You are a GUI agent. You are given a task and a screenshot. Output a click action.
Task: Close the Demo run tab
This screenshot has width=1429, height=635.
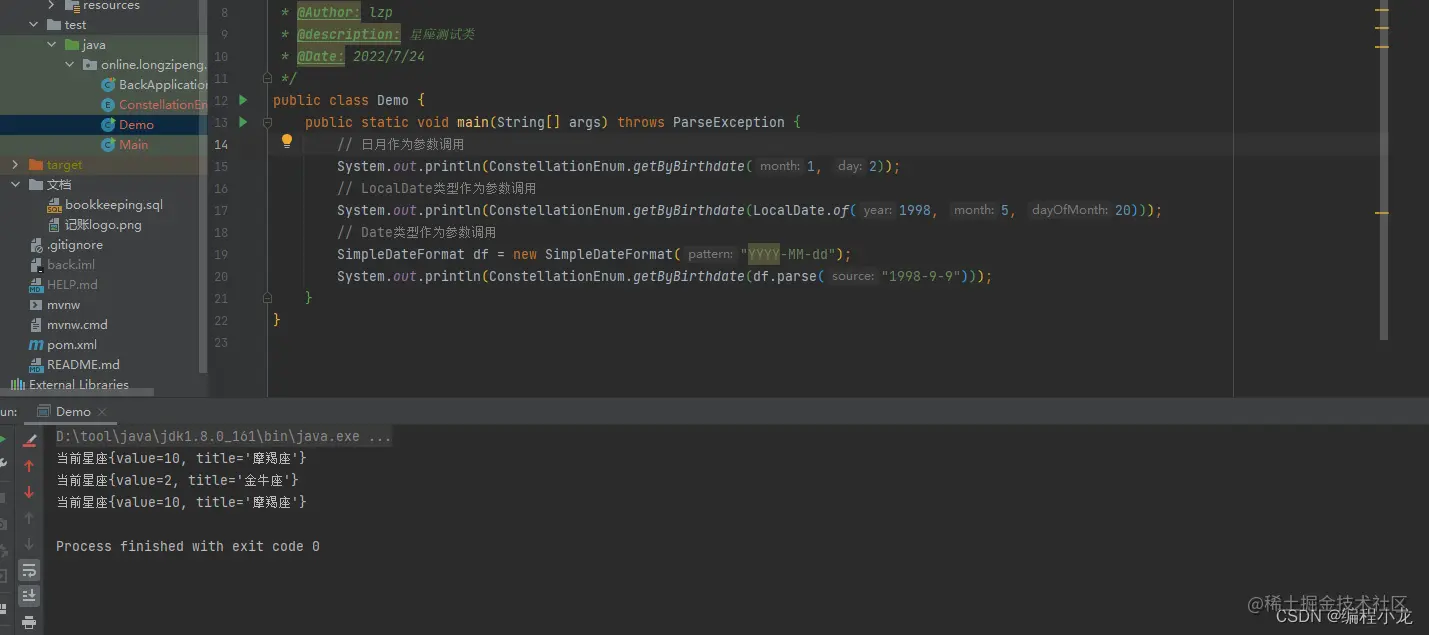tap(103, 412)
